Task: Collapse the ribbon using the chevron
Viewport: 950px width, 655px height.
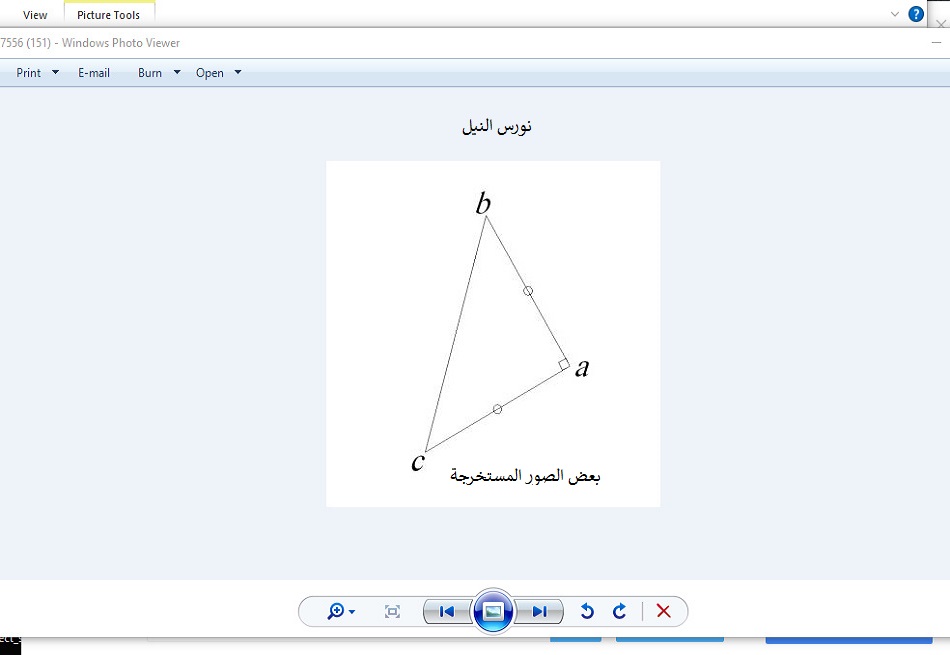Action: (894, 14)
